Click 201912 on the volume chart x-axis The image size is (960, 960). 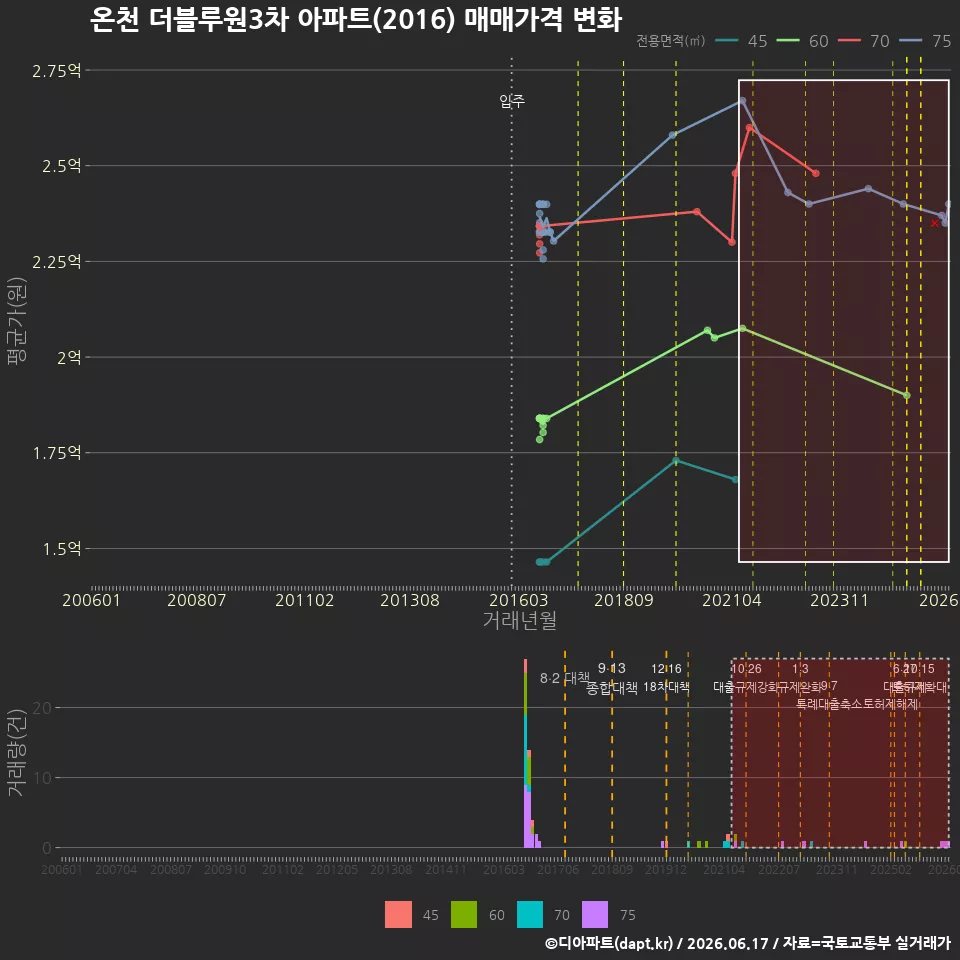pos(666,869)
